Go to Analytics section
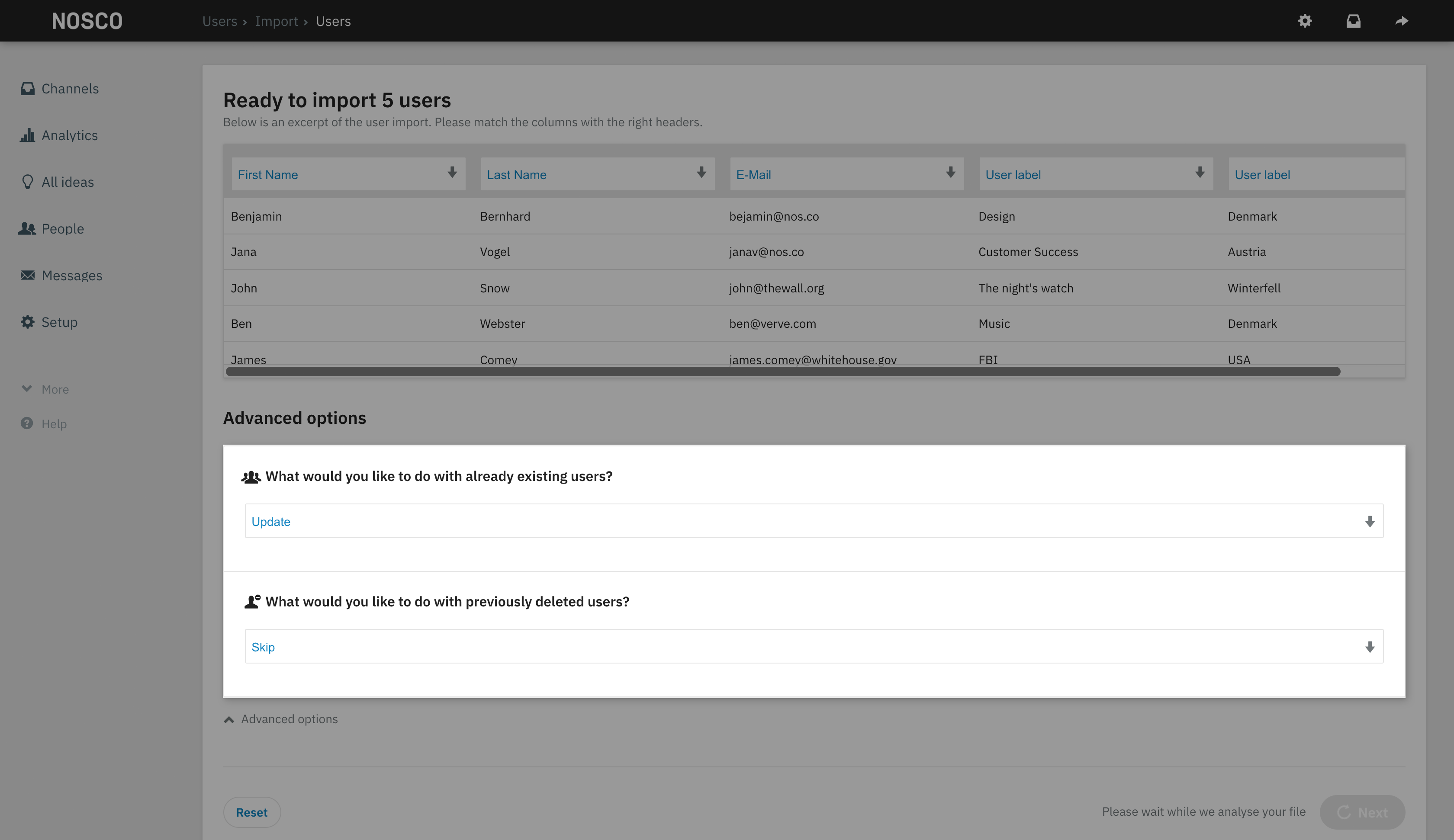The width and height of the screenshot is (1454, 840). pos(69,135)
